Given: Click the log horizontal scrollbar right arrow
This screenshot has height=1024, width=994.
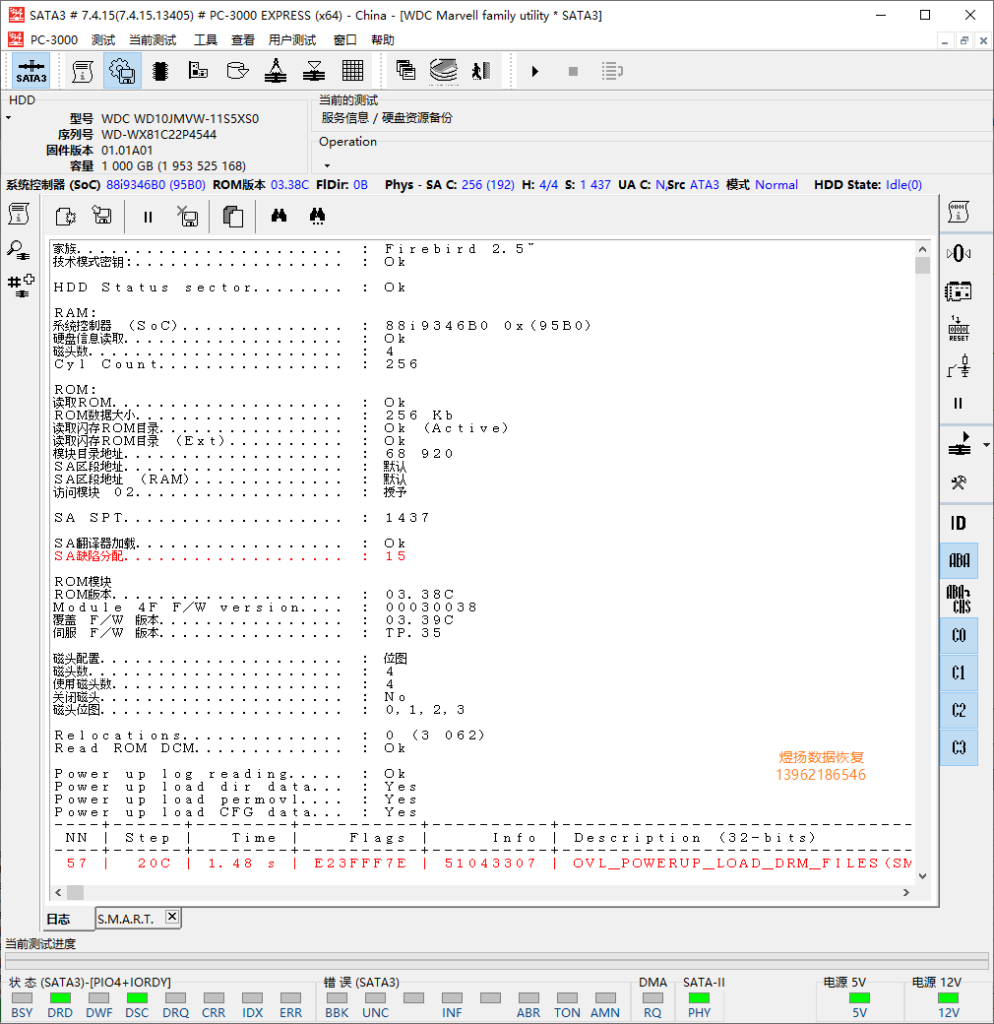Looking at the screenshot, I should tap(906, 892).
